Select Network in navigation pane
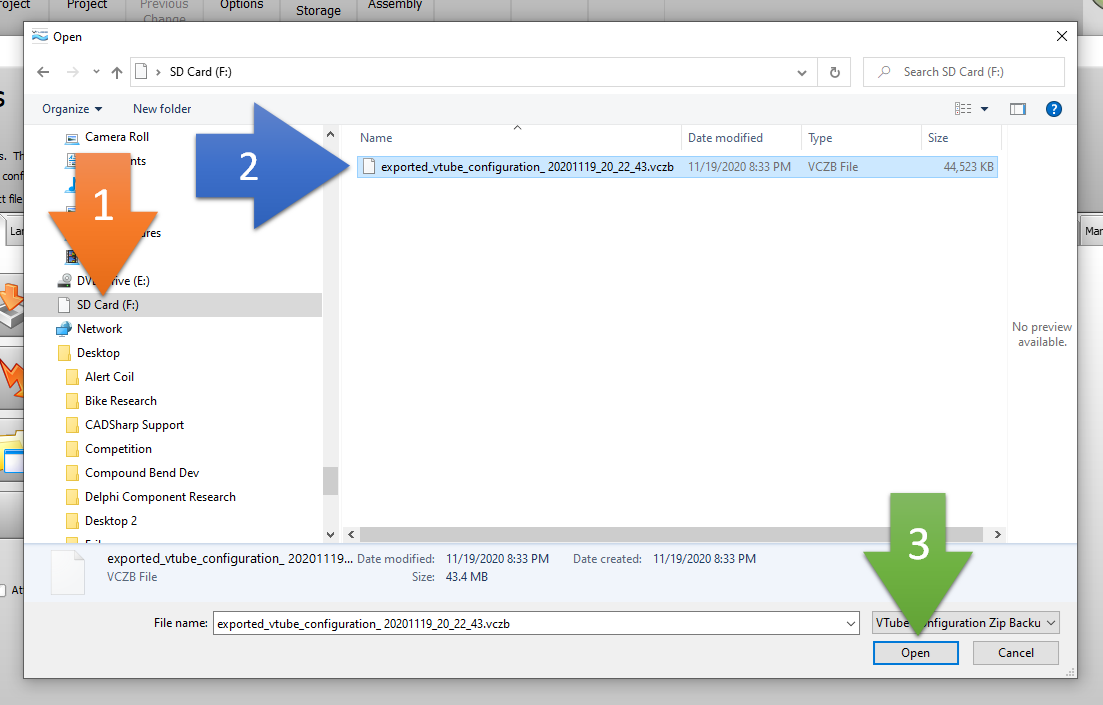 [99, 329]
